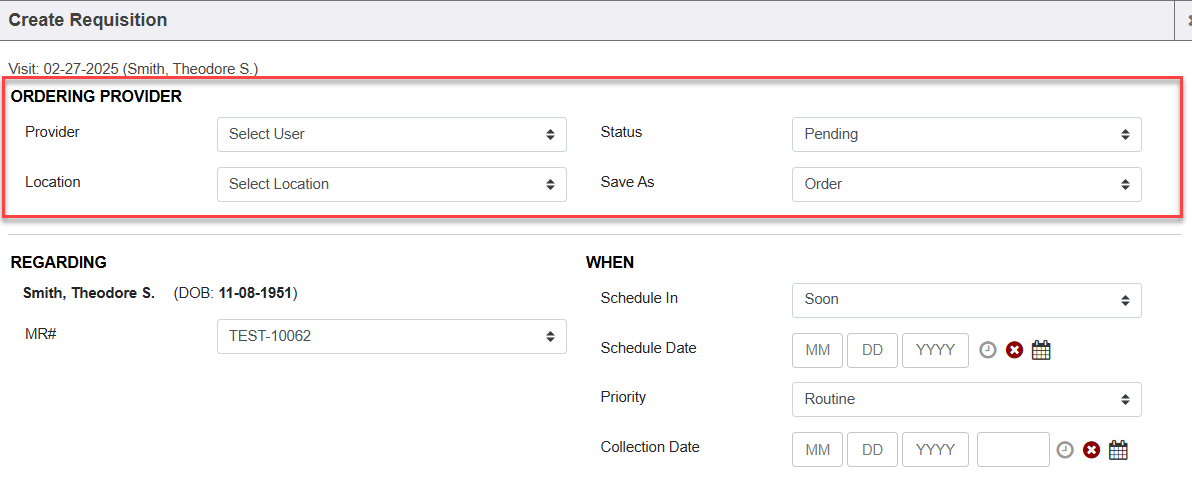
Task: Open the Status dropdown showing Pending
Action: pyautogui.click(x=966, y=134)
